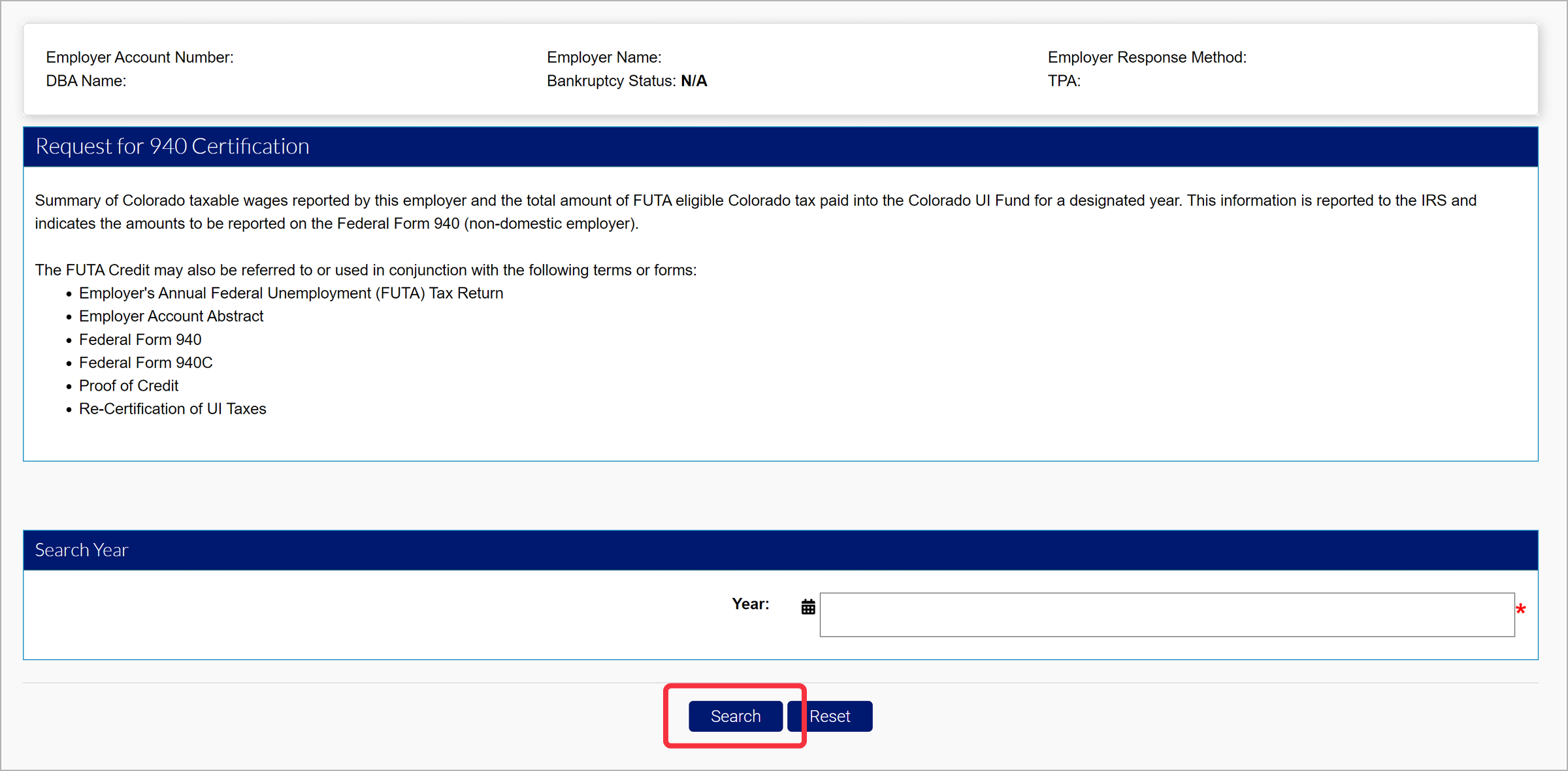Click the Proof of Credit list item

point(129,385)
